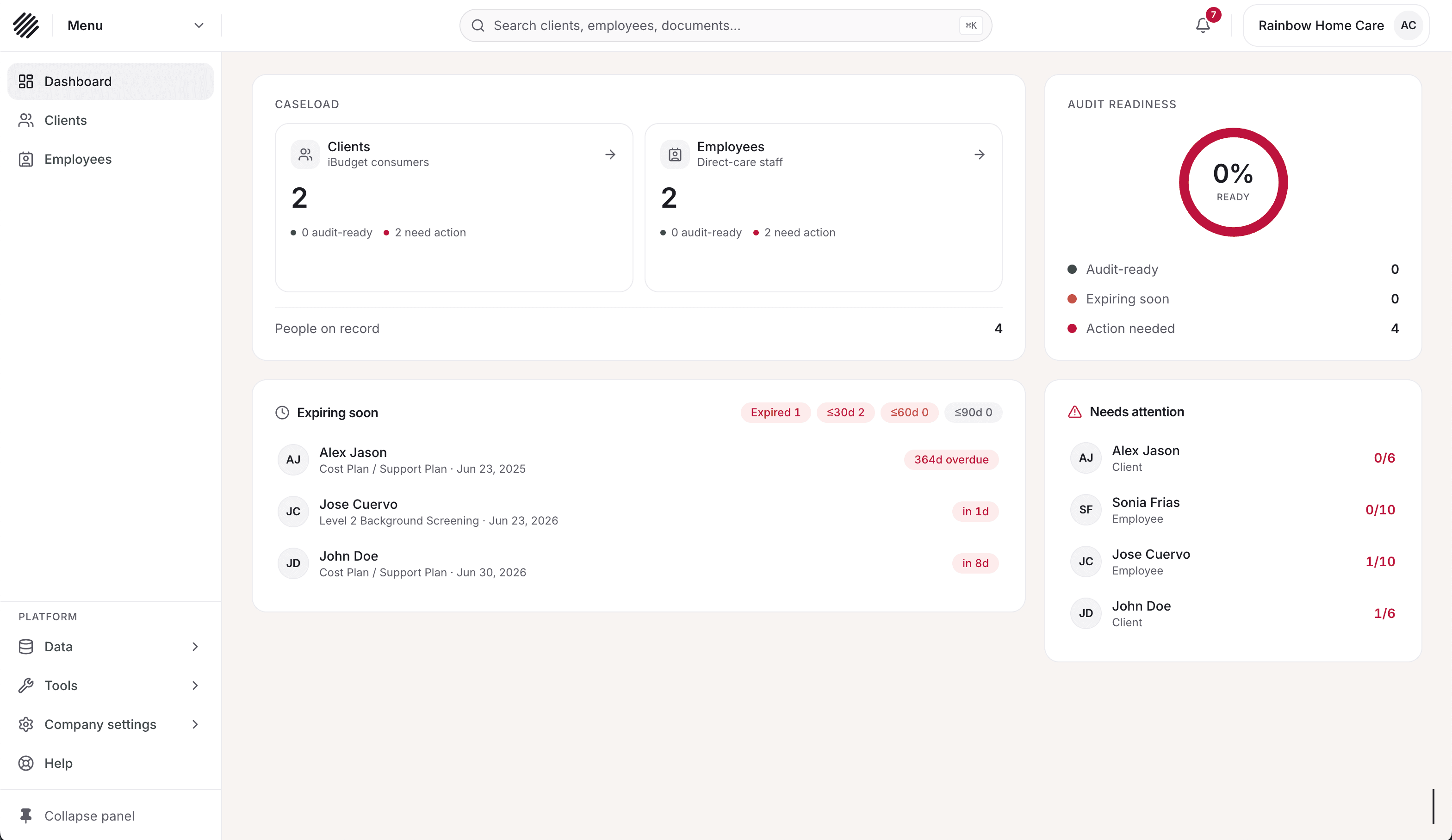Click JC avatar in Expiring soon list
This screenshot has height=840, width=1452.
point(293,512)
